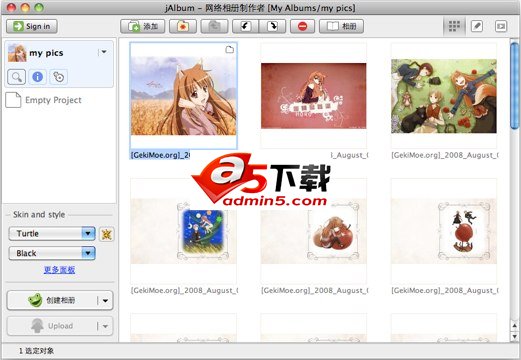Select the green picnic group thumbnail
The height and width of the screenshot is (360, 521).
click(444, 96)
